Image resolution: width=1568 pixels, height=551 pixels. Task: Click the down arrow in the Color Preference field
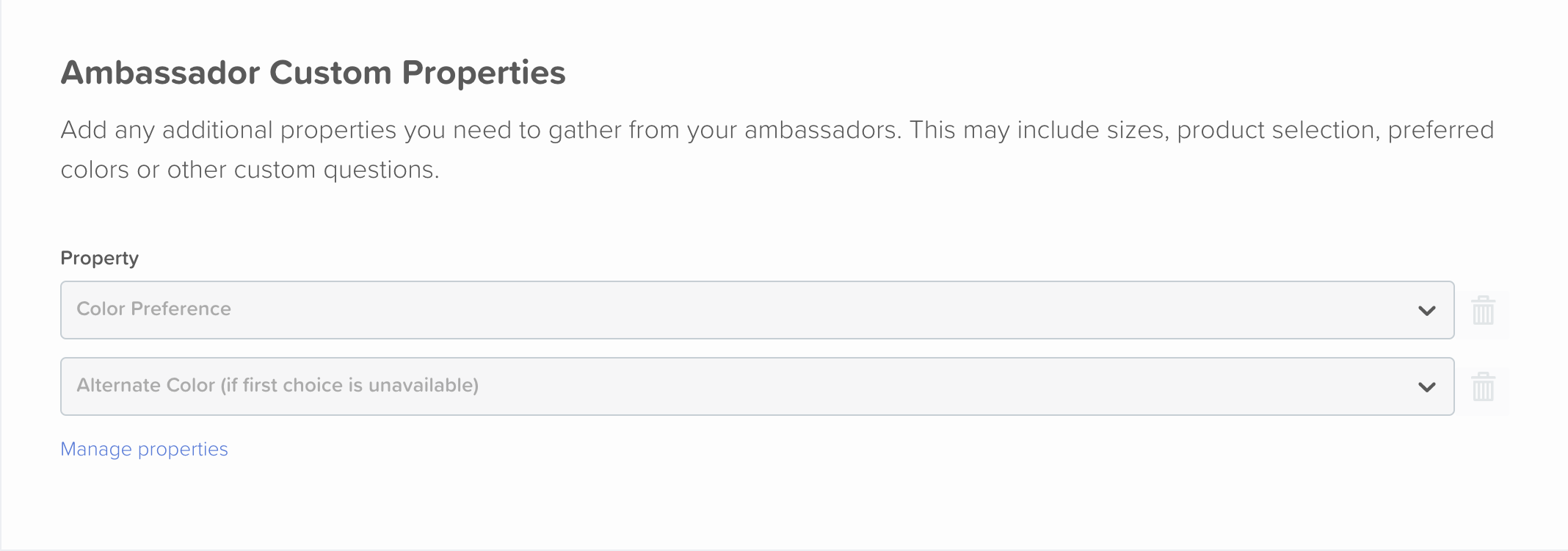pos(1426,311)
